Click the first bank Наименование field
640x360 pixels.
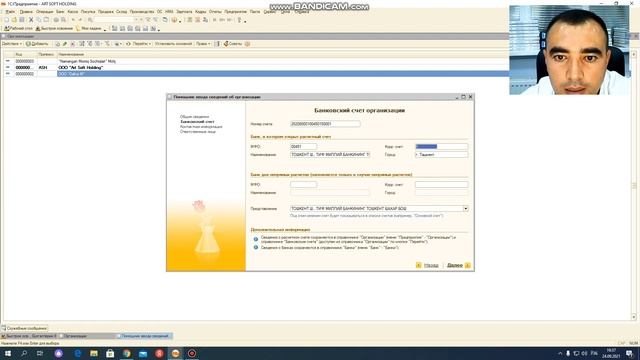point(330,155)
